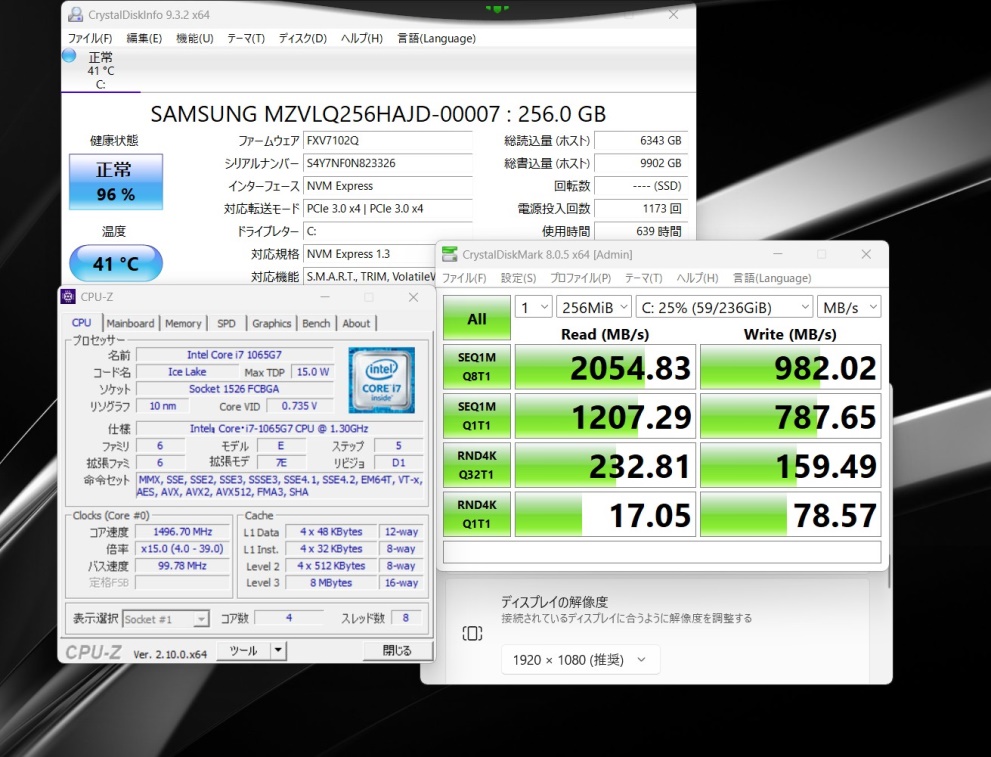This screenshot has height=757, width=991.
Task: Switch to the Bench tab in CPU-Z
Action: click(x=316, y=324)
